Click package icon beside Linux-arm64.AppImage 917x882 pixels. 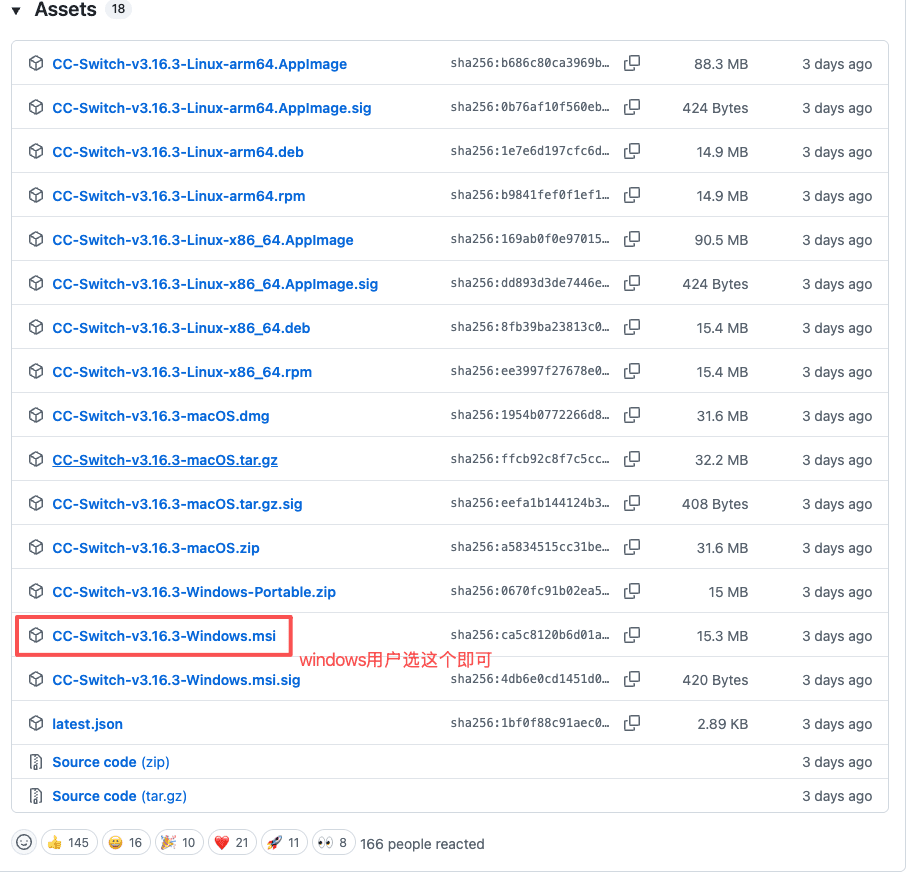point(36,63)
